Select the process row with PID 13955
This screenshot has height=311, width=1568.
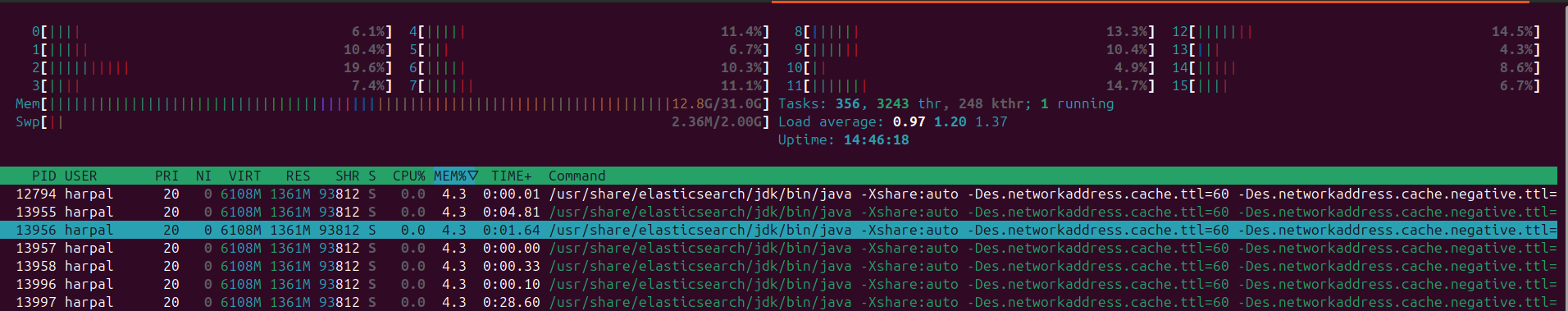point(778,212)
